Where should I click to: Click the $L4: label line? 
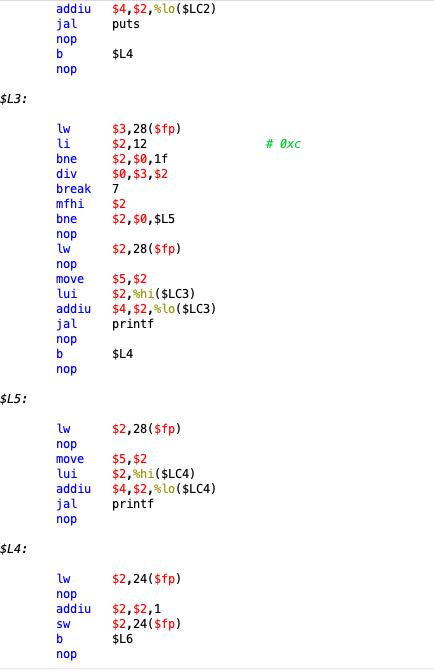point(14,549)
